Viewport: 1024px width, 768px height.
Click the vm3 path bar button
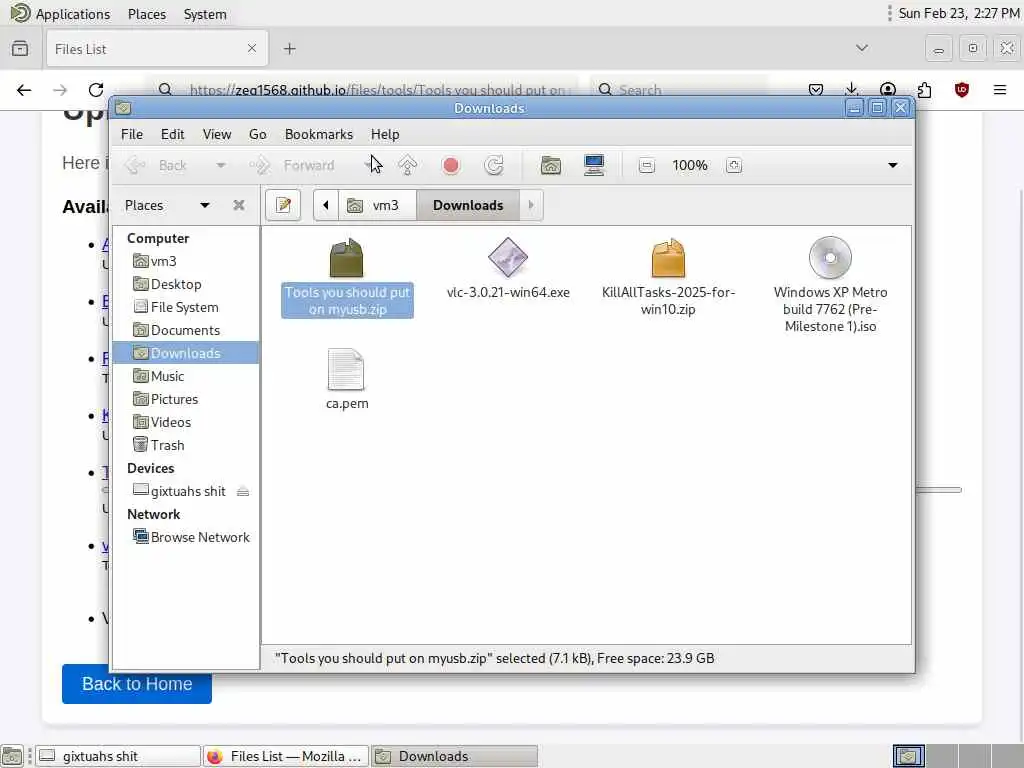coord(377,205)
